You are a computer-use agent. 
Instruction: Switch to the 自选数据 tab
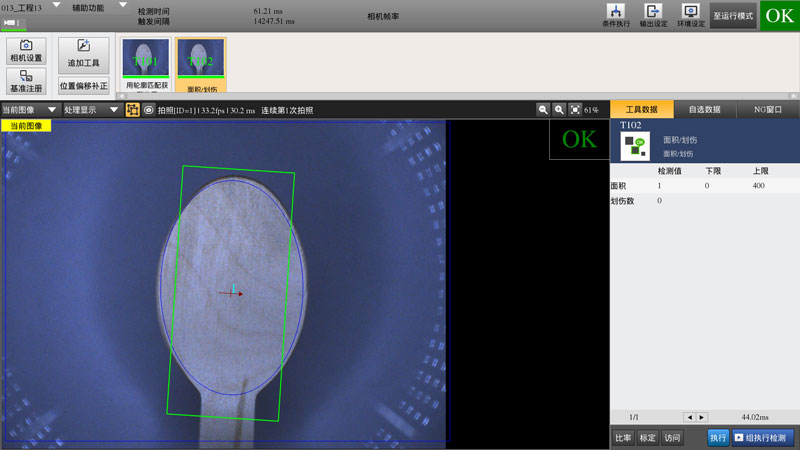point(704,110)
